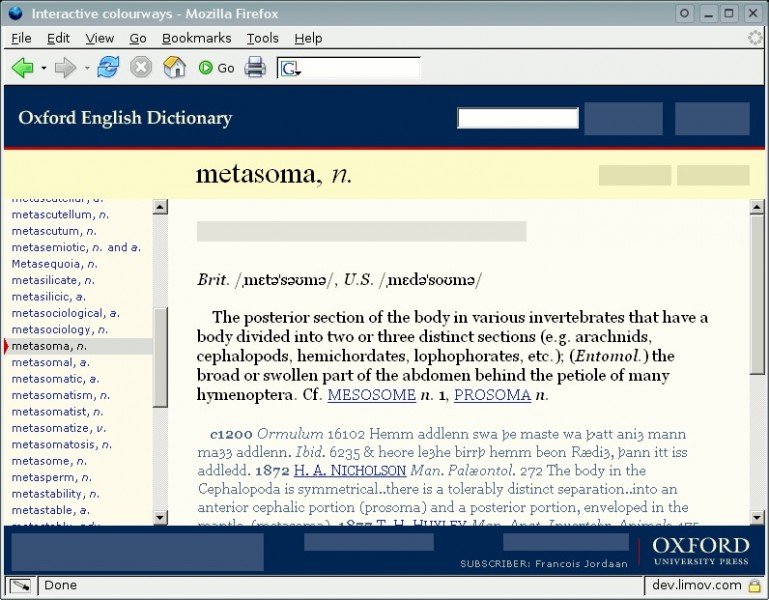Click the Forward arrow button
769x600 pixels.
[65, 68]
